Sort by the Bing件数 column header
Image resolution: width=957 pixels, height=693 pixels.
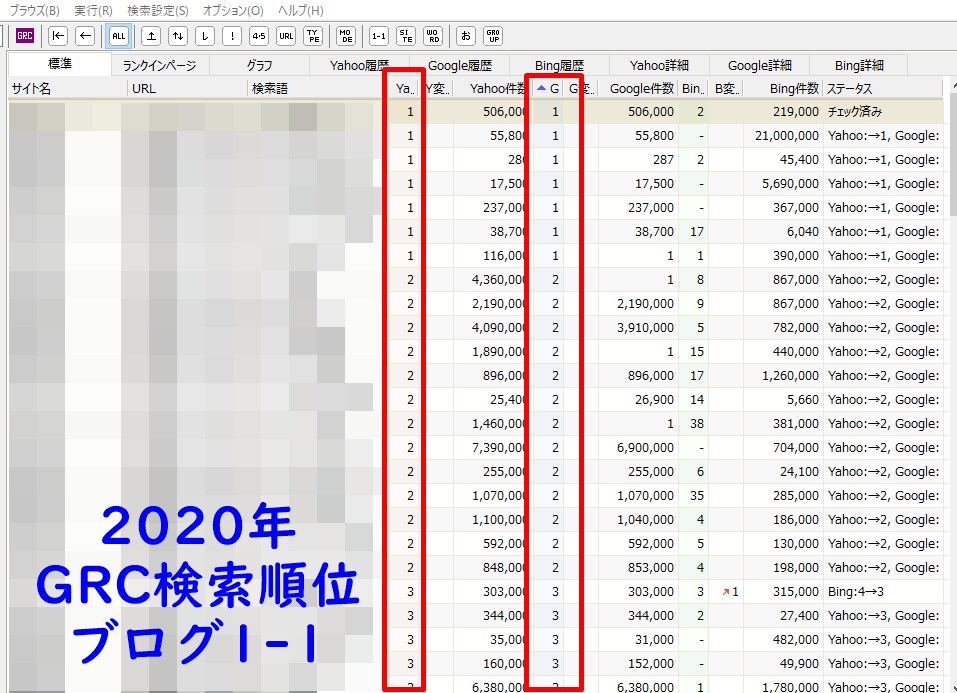tap(783, 89)
